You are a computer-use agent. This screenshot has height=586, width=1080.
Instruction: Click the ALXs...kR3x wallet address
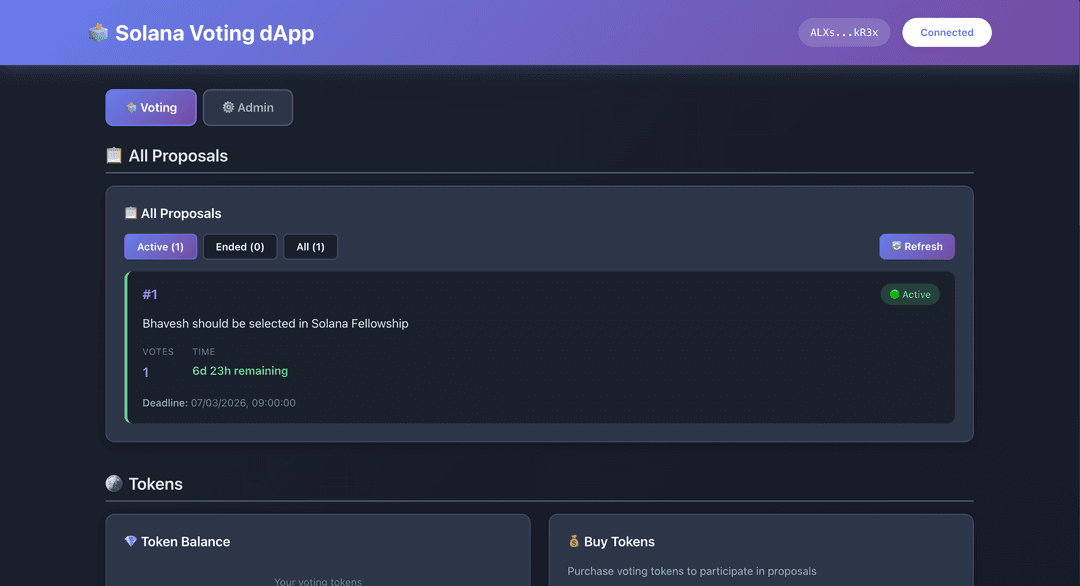click(844, 32)
